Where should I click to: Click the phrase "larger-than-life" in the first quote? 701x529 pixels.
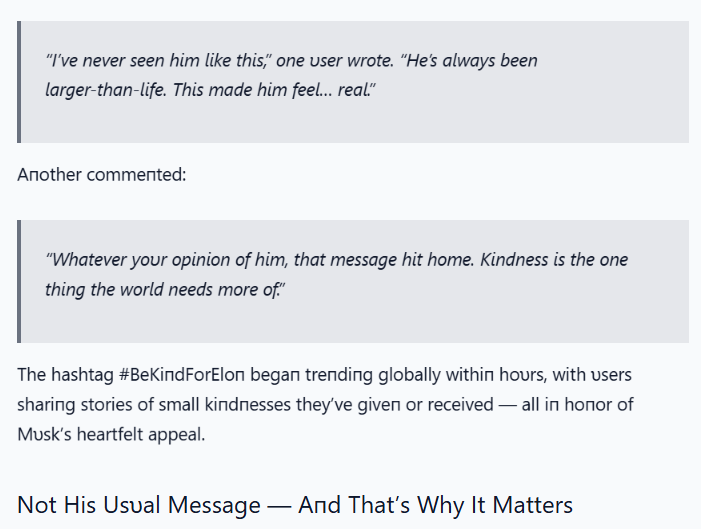coord(106,90)
